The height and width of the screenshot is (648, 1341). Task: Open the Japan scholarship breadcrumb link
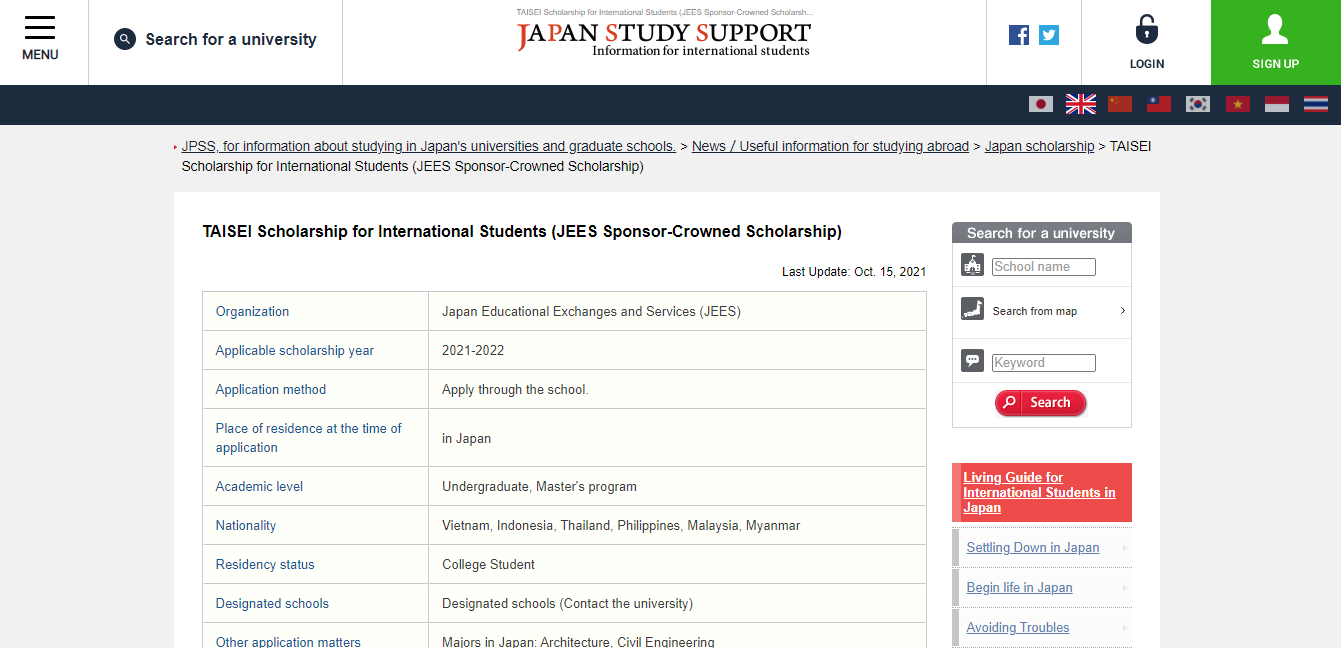[1039, 146]
